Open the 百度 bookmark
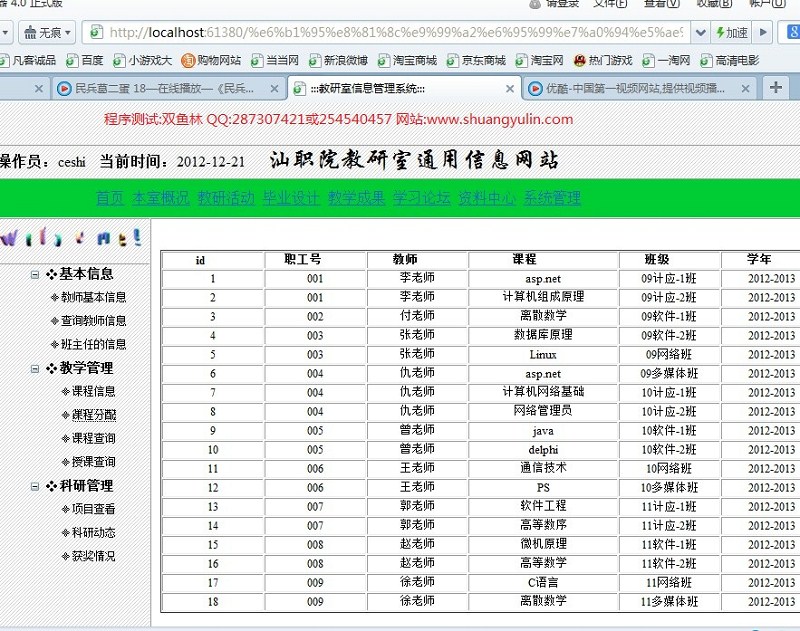The height and width of the screenshot is (631, 800). (85, 61)
